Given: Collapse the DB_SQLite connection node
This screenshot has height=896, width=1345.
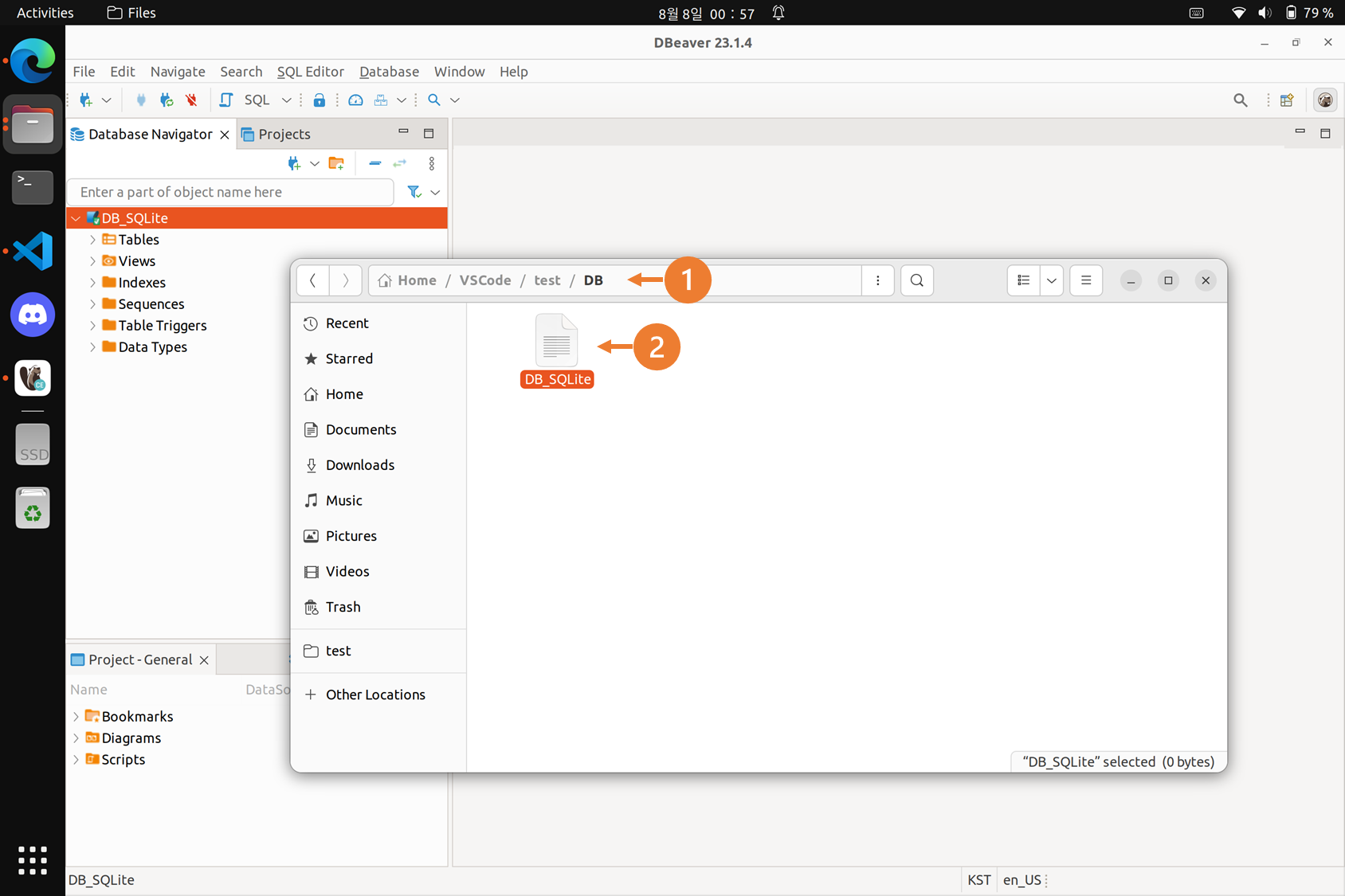Looking at the screenshot, I should [x=76, y=218].
